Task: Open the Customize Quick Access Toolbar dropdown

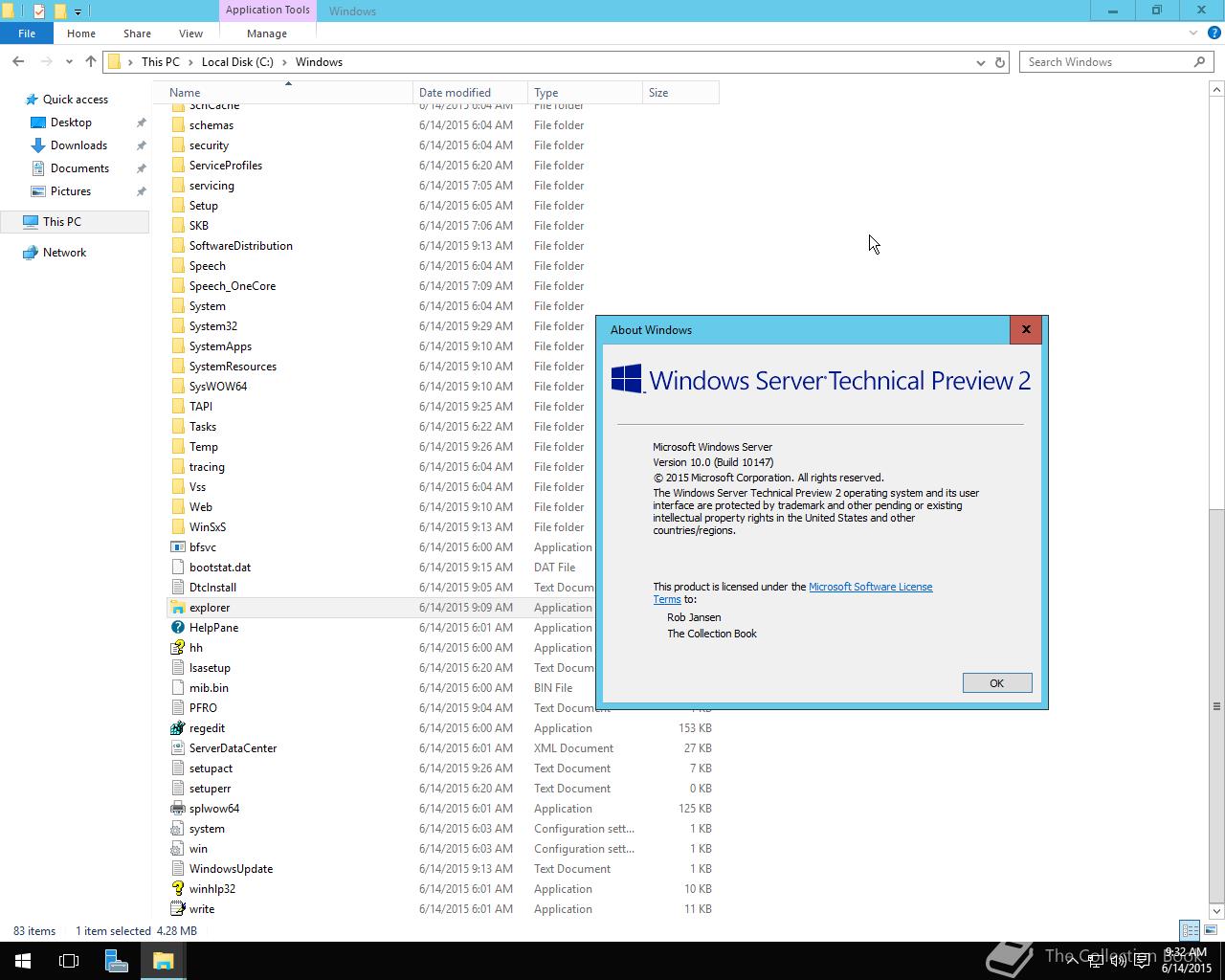Action: pos(78,11)
